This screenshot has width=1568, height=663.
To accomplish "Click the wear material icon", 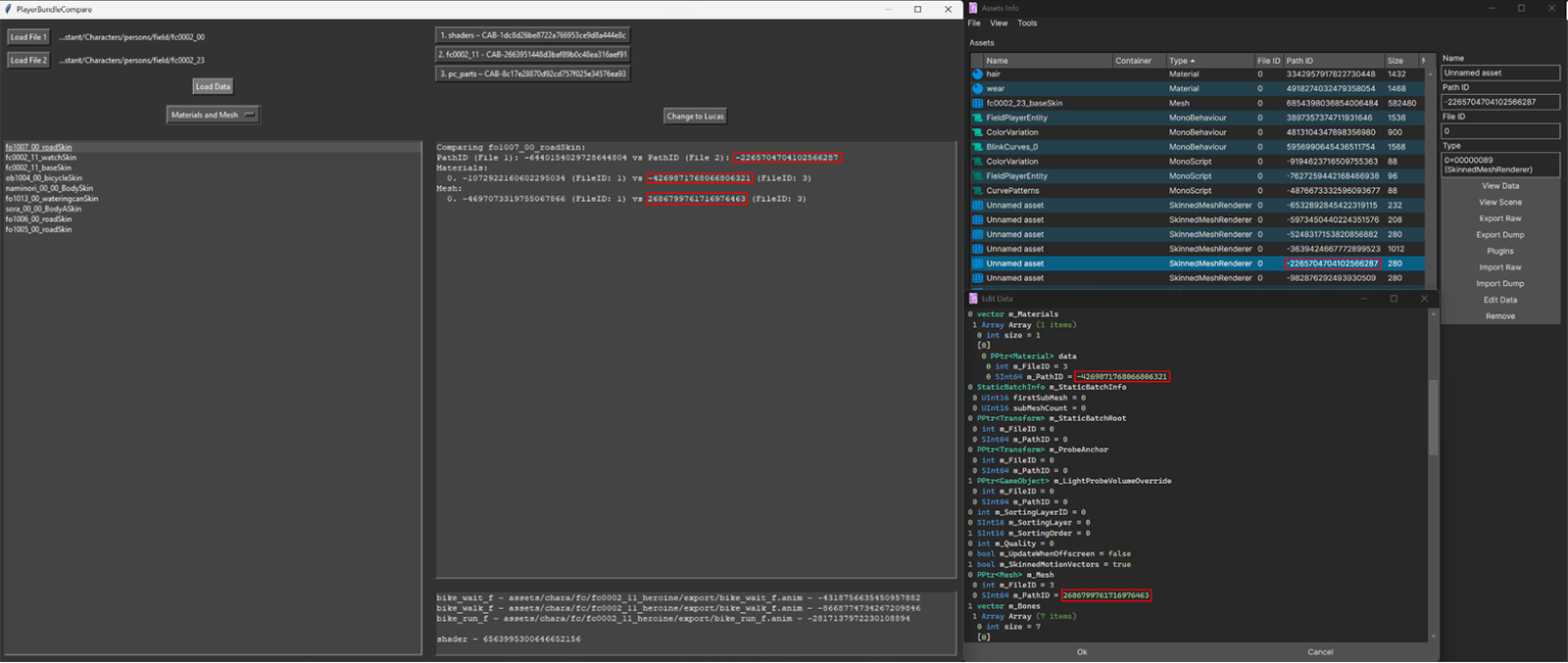I will coord(977,89).
